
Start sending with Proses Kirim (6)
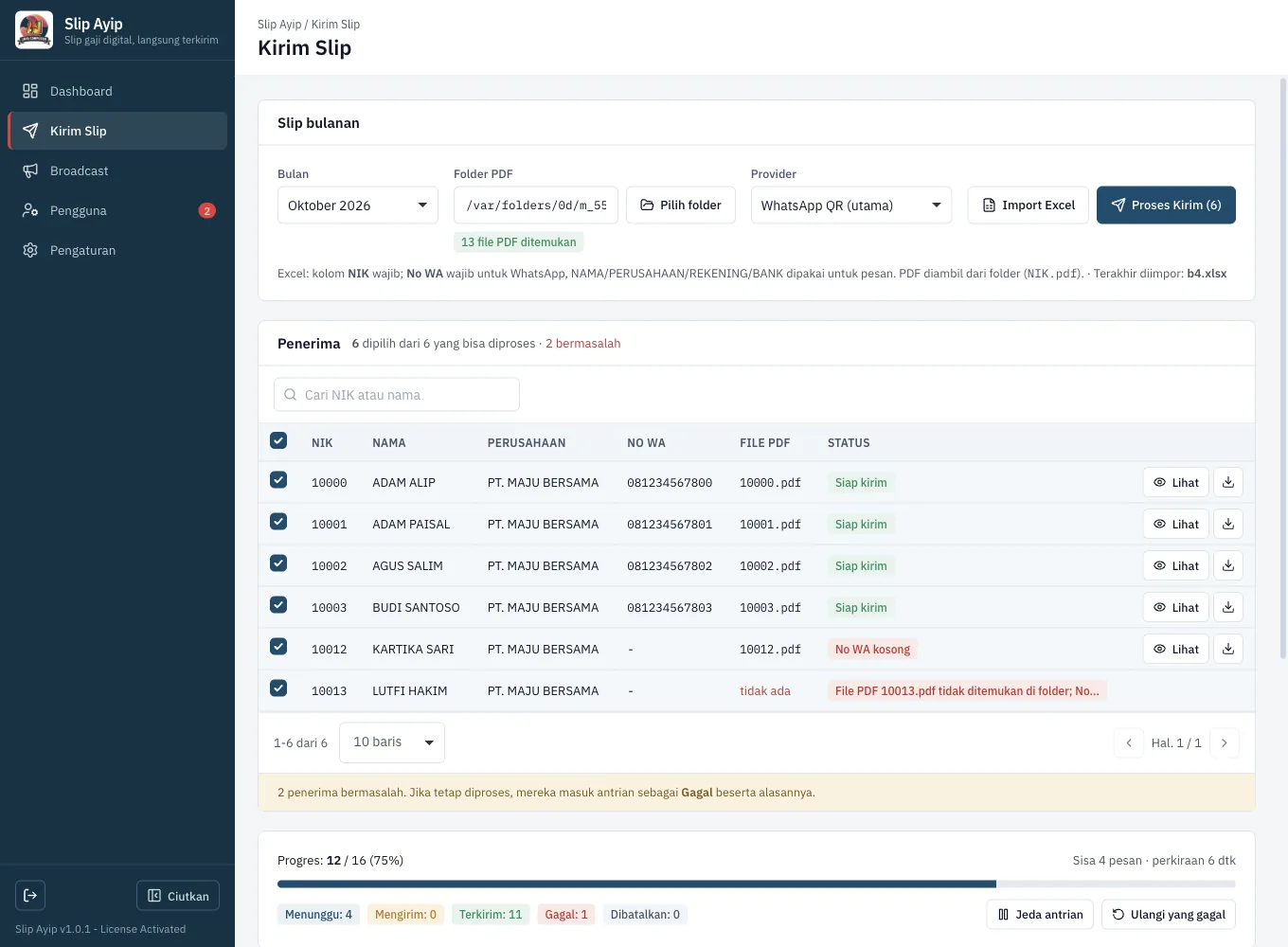tap(1166, 205)
